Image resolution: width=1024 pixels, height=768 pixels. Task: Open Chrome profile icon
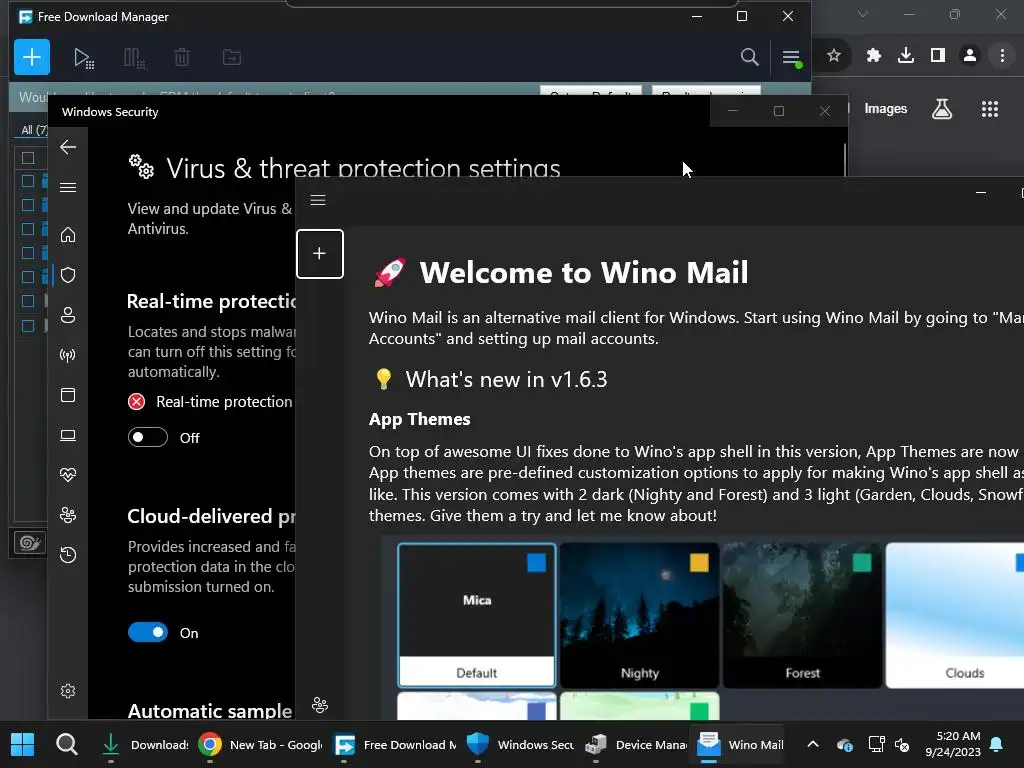(x=970, y=56)
